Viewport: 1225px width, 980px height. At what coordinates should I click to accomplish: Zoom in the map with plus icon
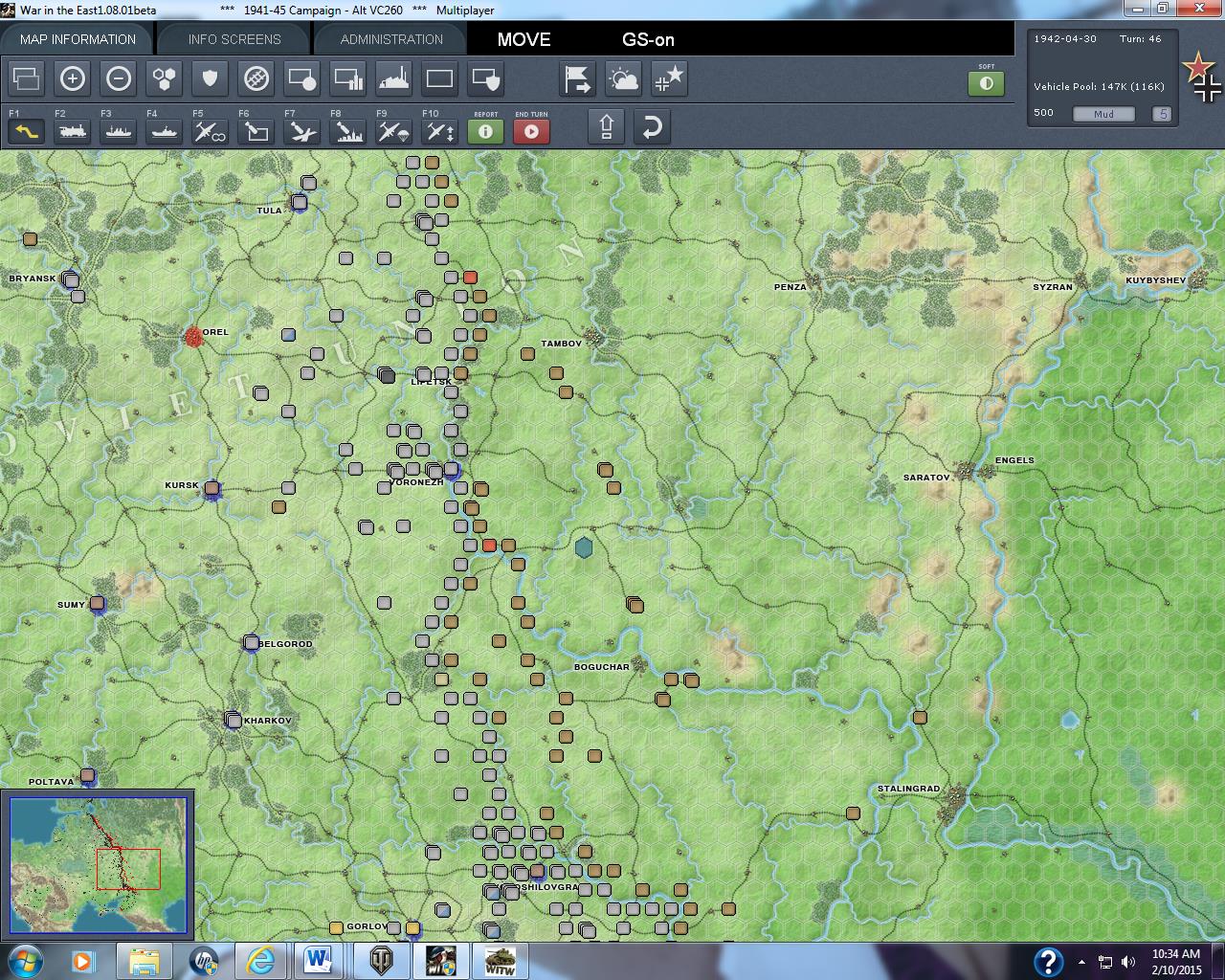click(73, 78)
